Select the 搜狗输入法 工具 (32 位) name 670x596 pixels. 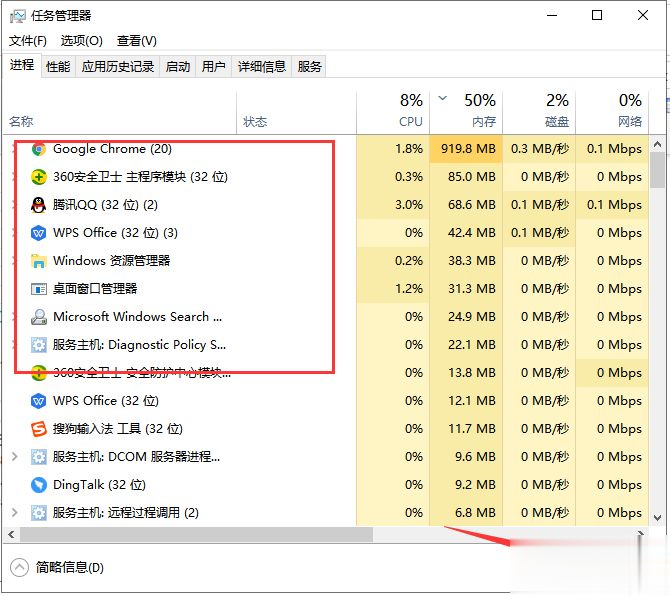pyautogui.click(x=118, y=429)
